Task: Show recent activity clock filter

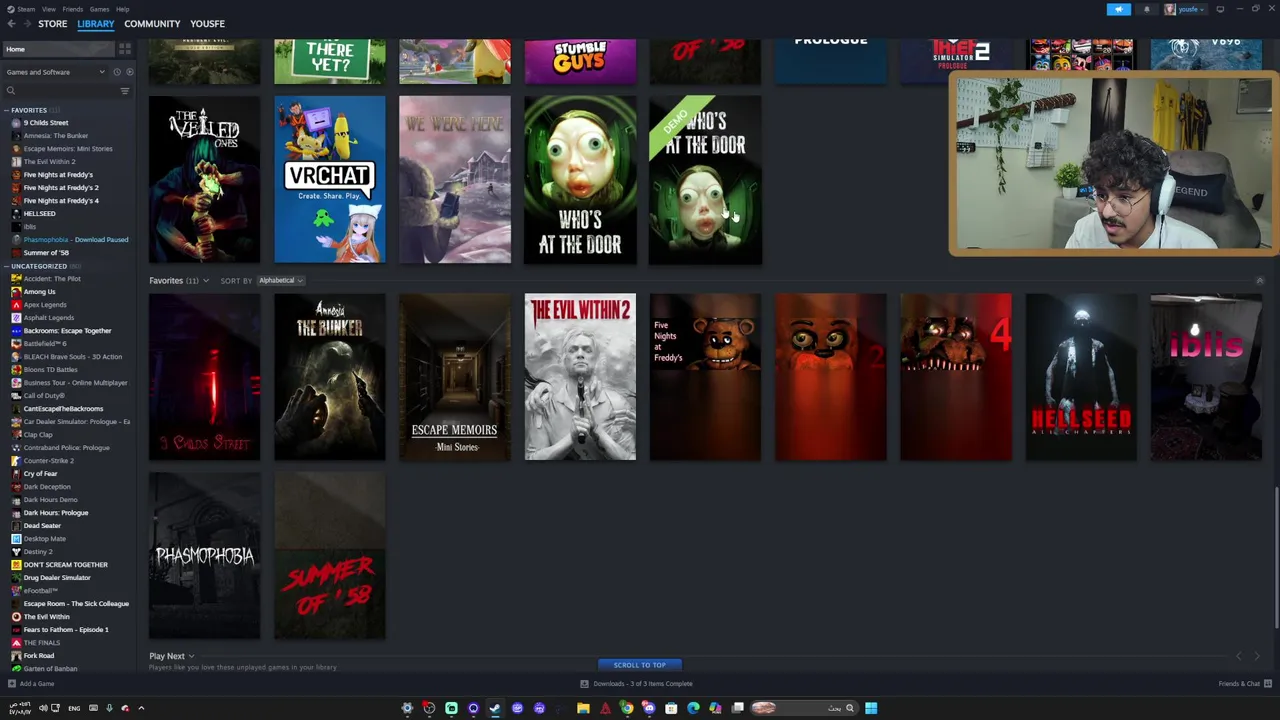Action: point(116,72)
